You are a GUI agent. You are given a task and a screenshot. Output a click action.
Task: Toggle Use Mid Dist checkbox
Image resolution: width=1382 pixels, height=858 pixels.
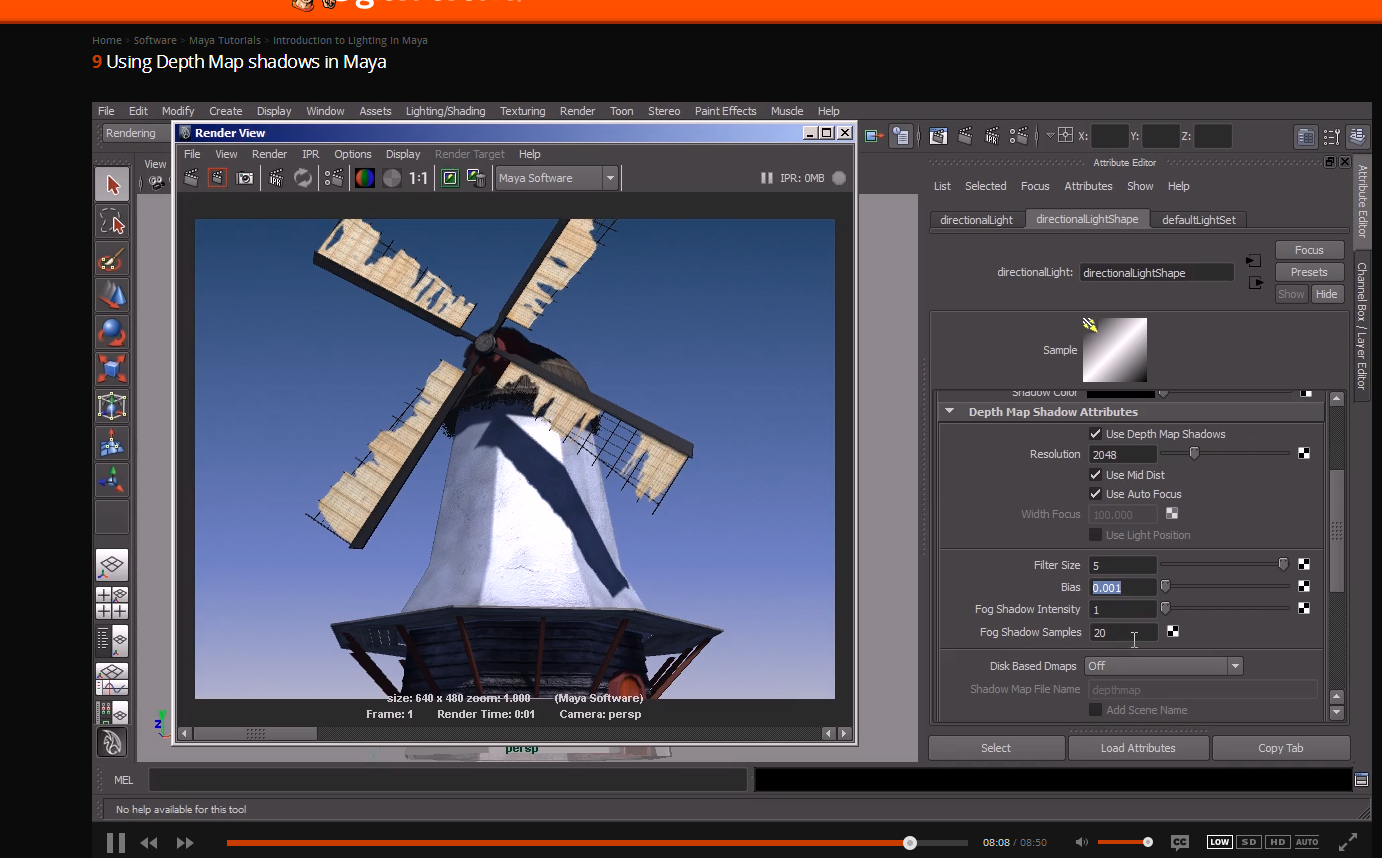pyautogui.click(x=1095, y=475)
